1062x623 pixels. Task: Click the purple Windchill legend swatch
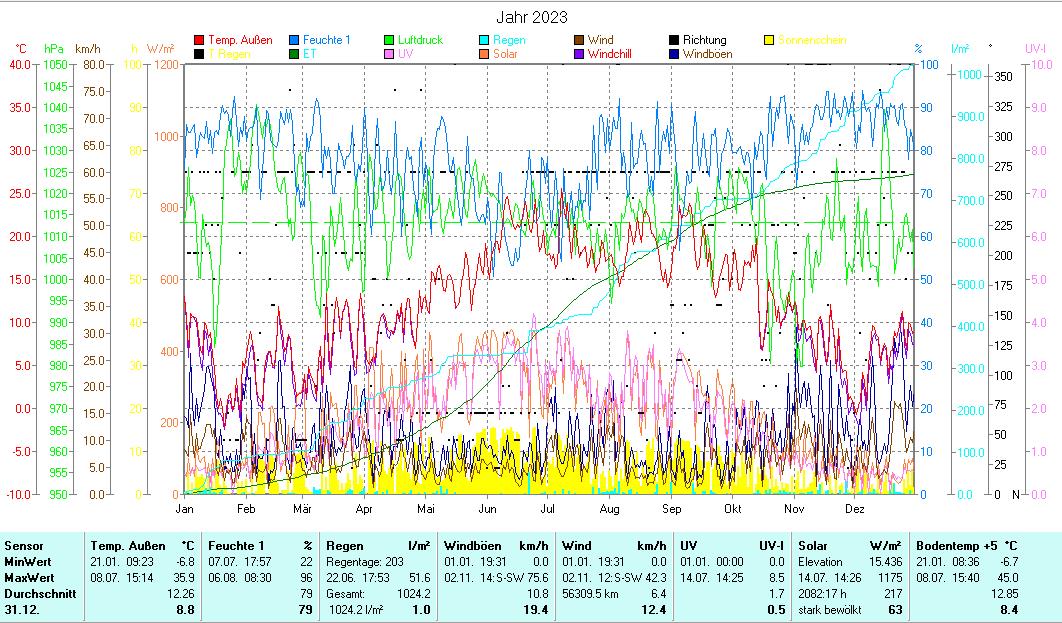click(x=579, y=54)
